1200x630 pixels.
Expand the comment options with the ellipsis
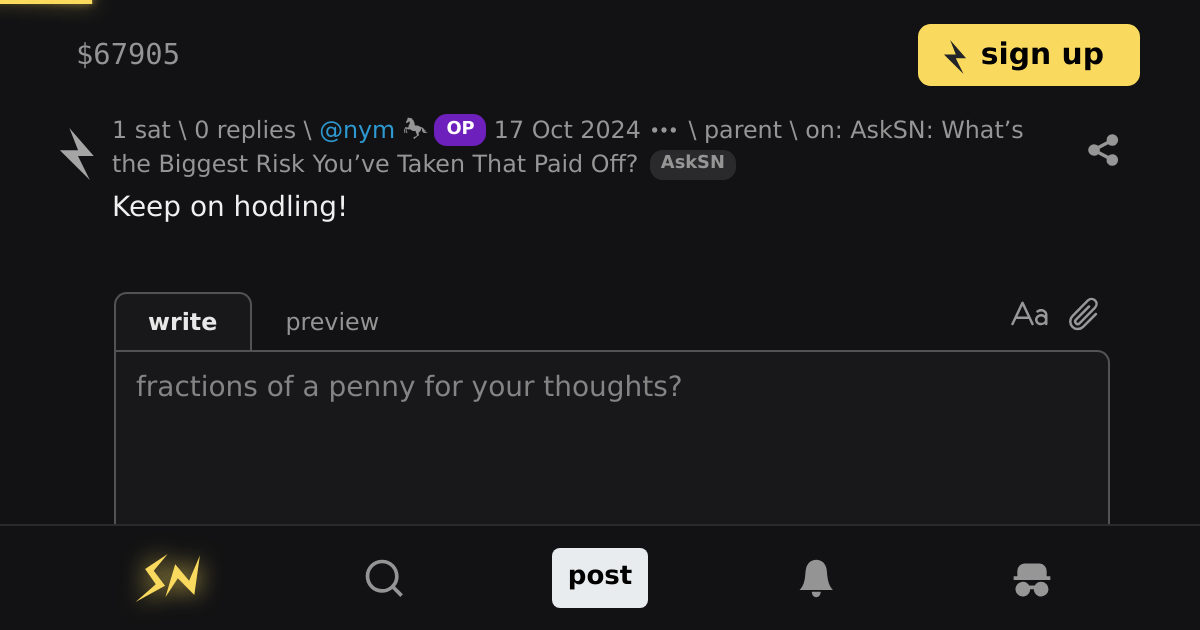click(662, 129)
